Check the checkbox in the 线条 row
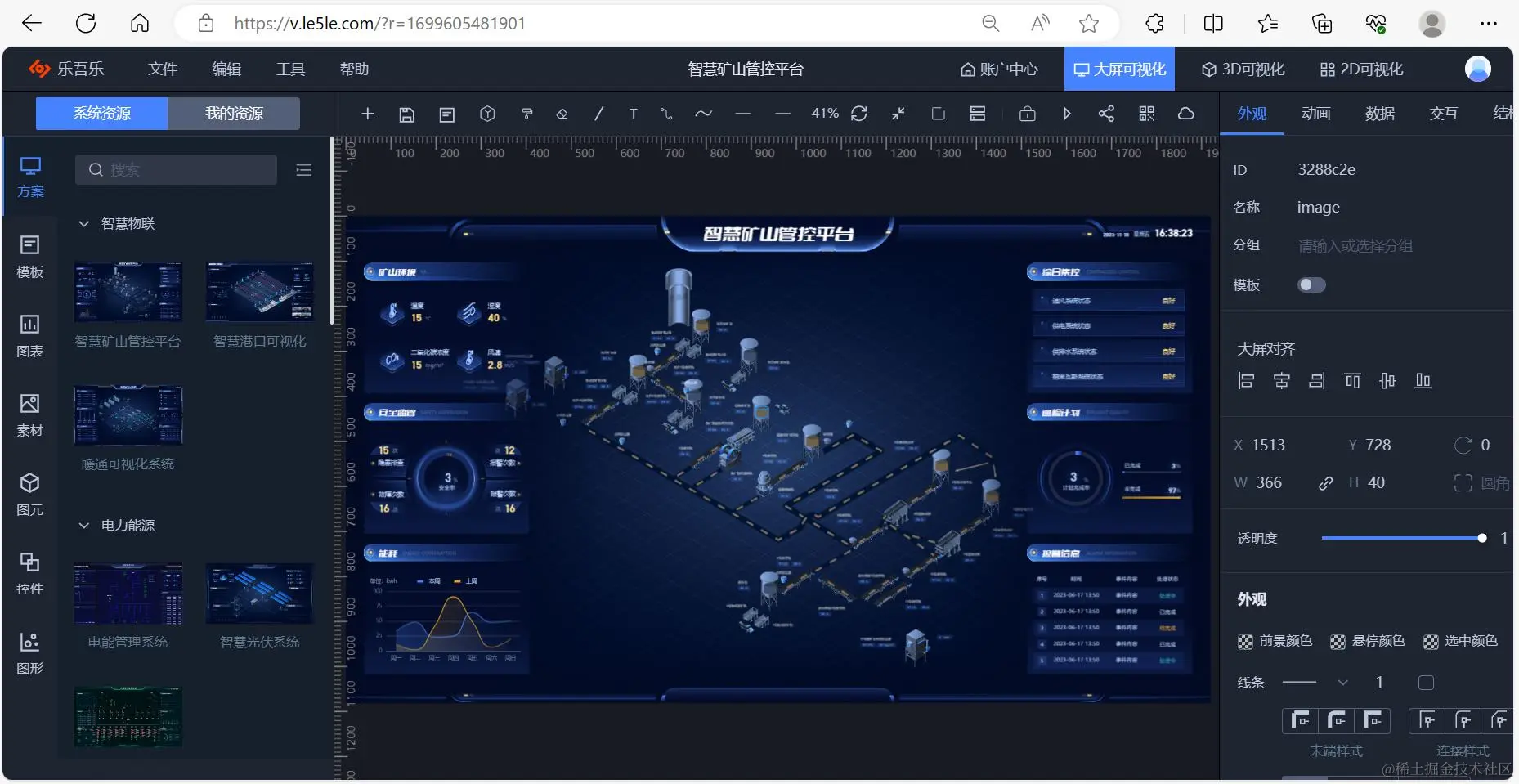The height and width of the screenshot is (784, 1519). tap(1426, 683)
